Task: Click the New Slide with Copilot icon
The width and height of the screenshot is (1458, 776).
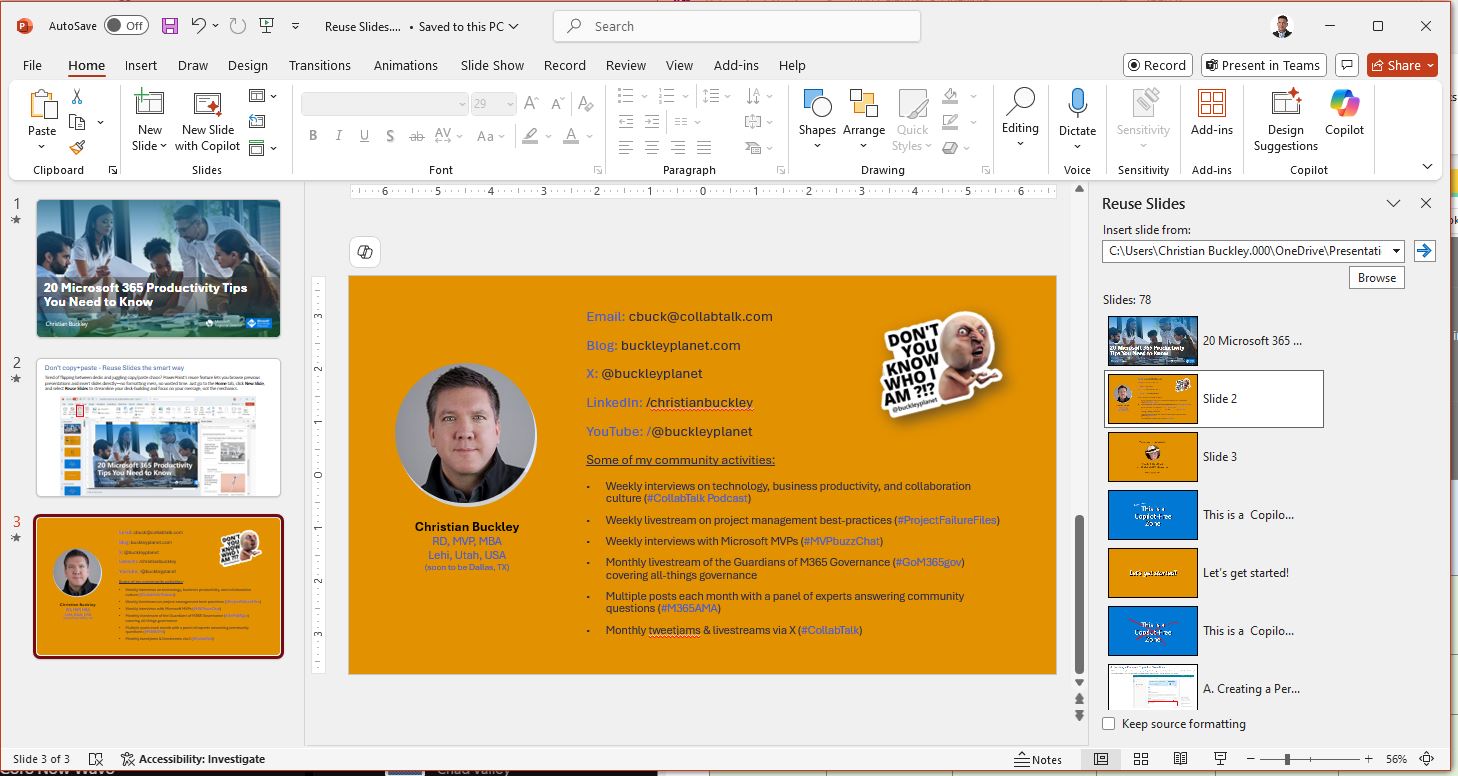Action: (207, 104)
